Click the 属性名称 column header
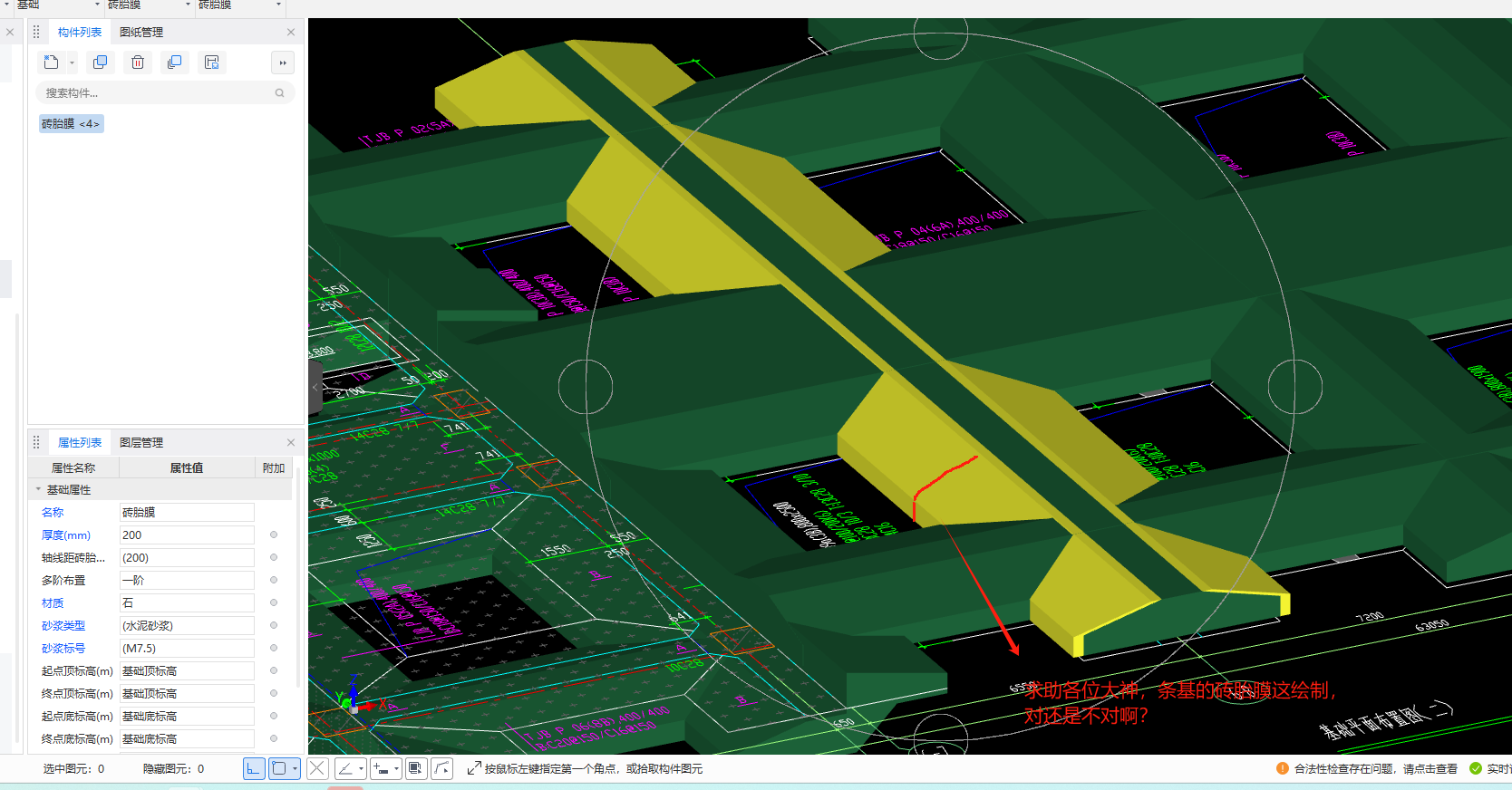 click(73, 468)
